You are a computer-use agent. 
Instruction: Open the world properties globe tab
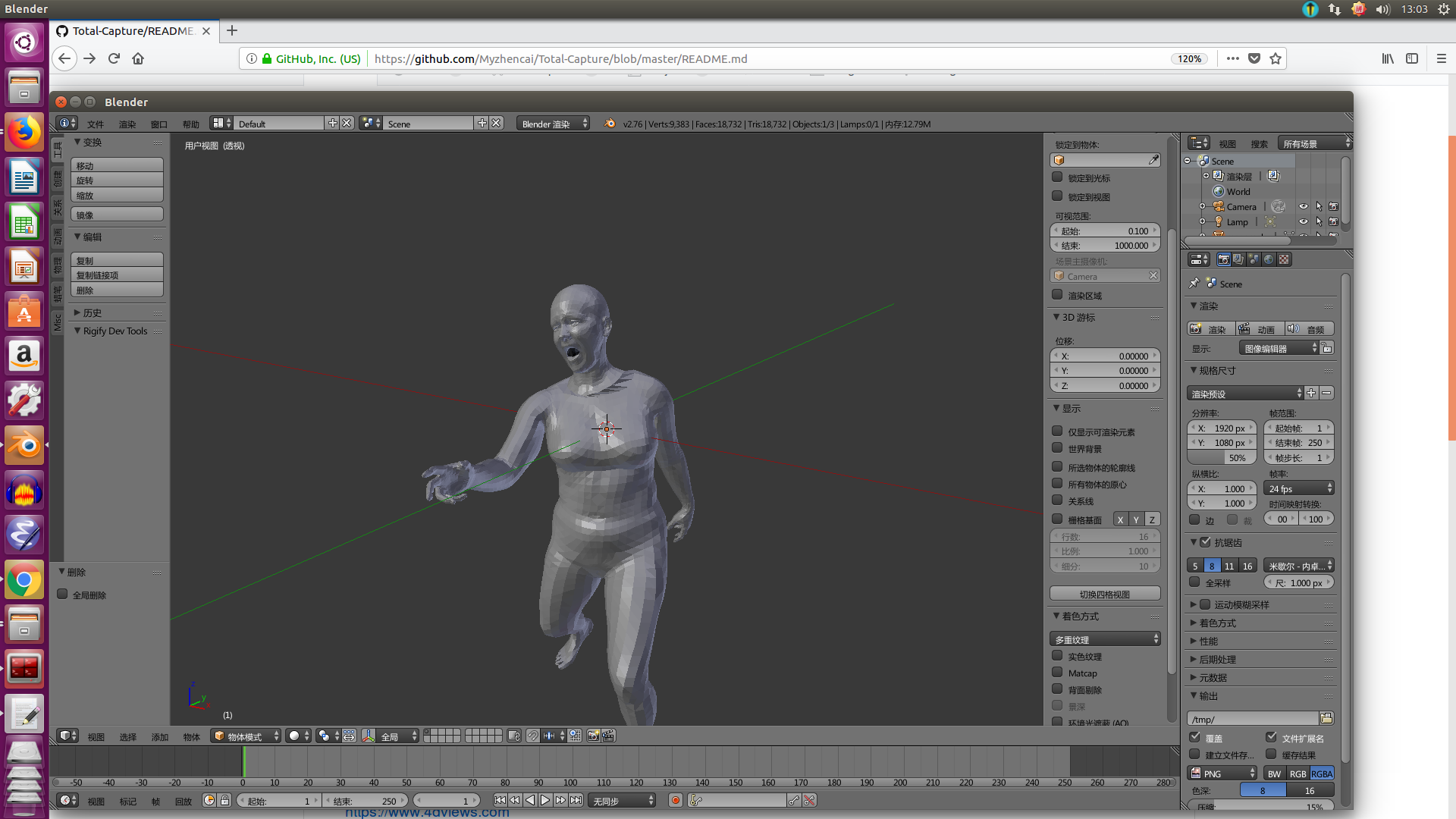(x=1269, y=259)
